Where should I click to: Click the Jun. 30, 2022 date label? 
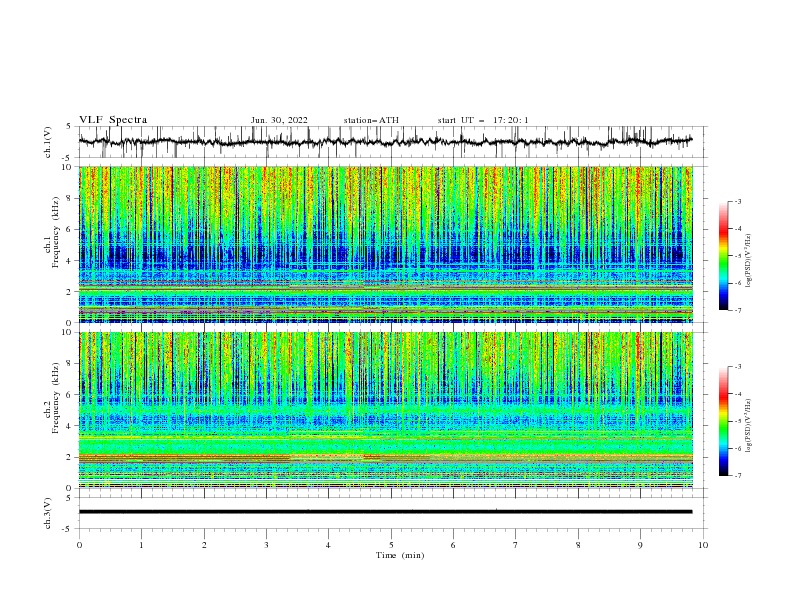[279, 120]
